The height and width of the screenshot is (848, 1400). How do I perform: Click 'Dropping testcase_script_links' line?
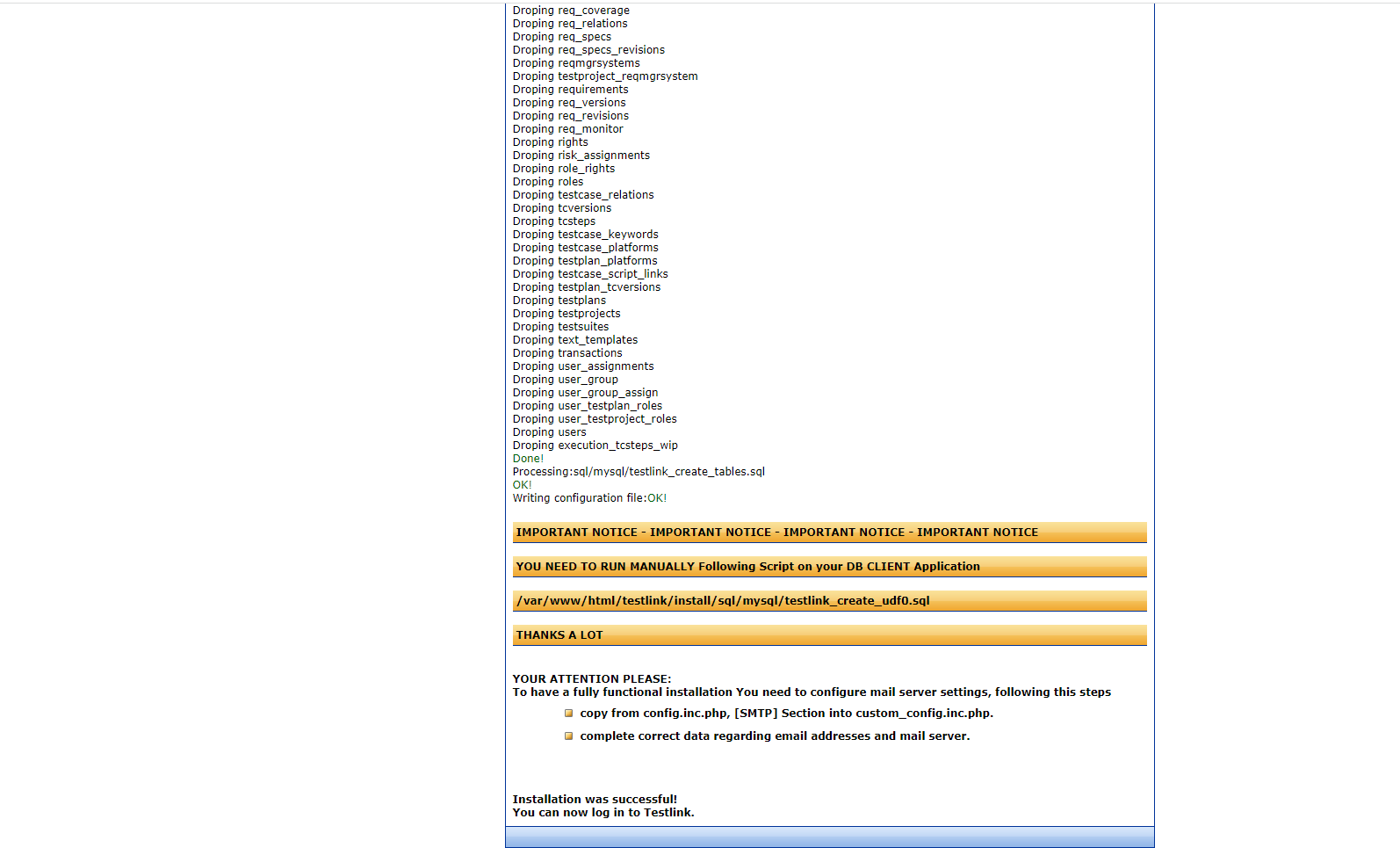point(590,274)
